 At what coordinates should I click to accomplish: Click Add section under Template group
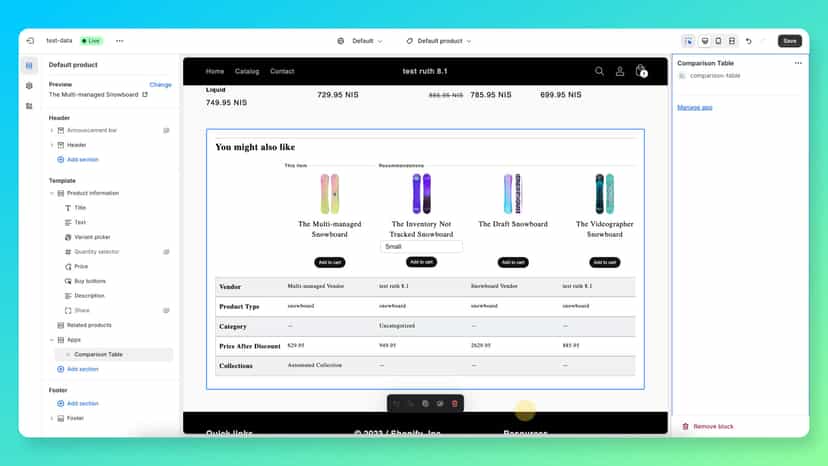[78, 369]
